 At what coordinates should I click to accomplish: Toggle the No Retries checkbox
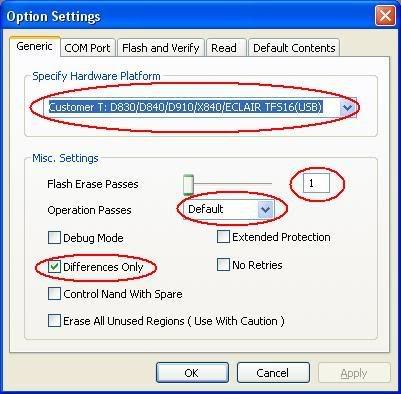pos(223,265)
